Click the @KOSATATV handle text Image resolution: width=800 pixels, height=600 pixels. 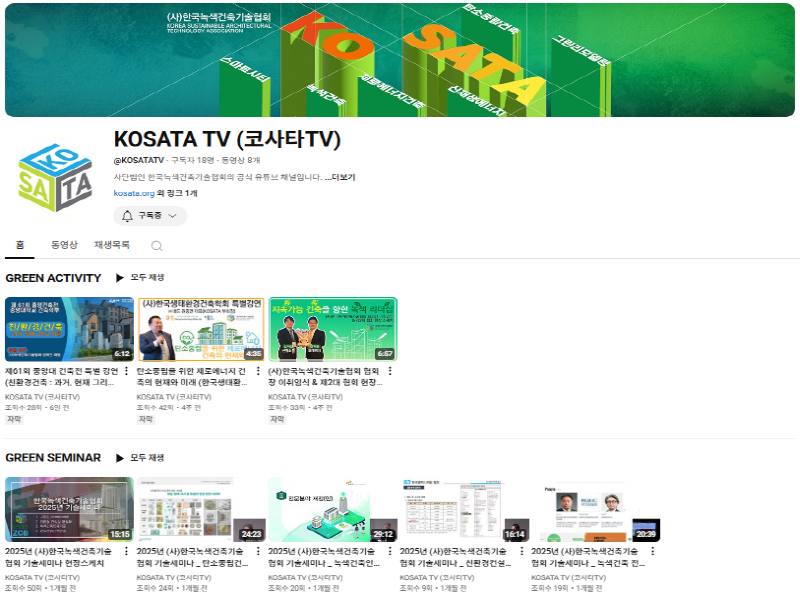coord(139,160)
